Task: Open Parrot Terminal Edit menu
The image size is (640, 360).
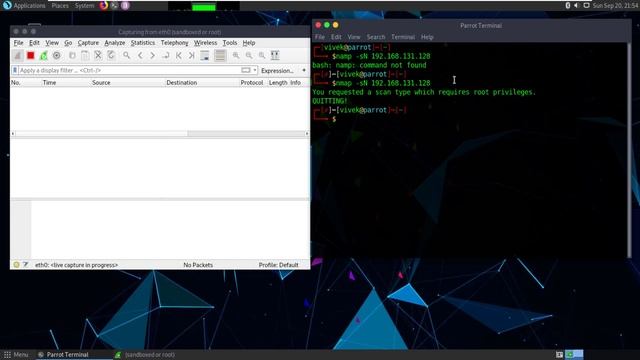Action: pos(336,37)
